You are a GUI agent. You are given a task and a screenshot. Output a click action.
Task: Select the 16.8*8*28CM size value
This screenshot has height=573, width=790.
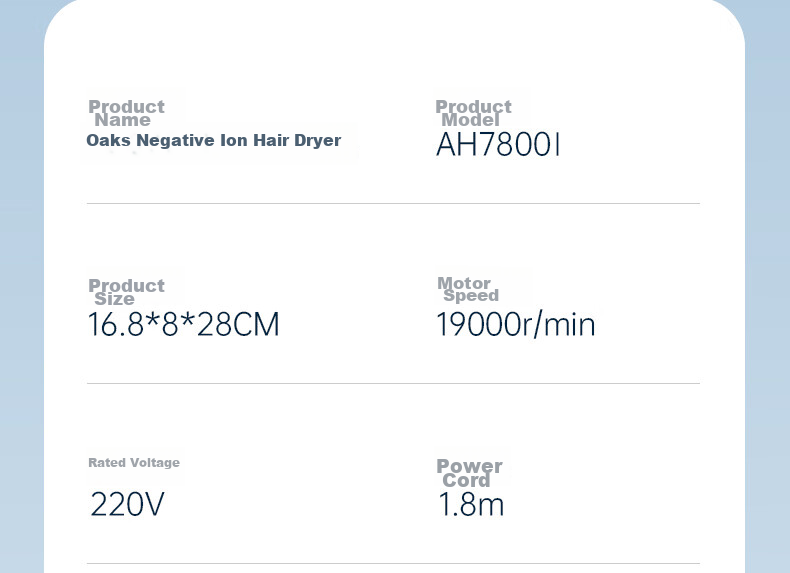click(183, 324)
